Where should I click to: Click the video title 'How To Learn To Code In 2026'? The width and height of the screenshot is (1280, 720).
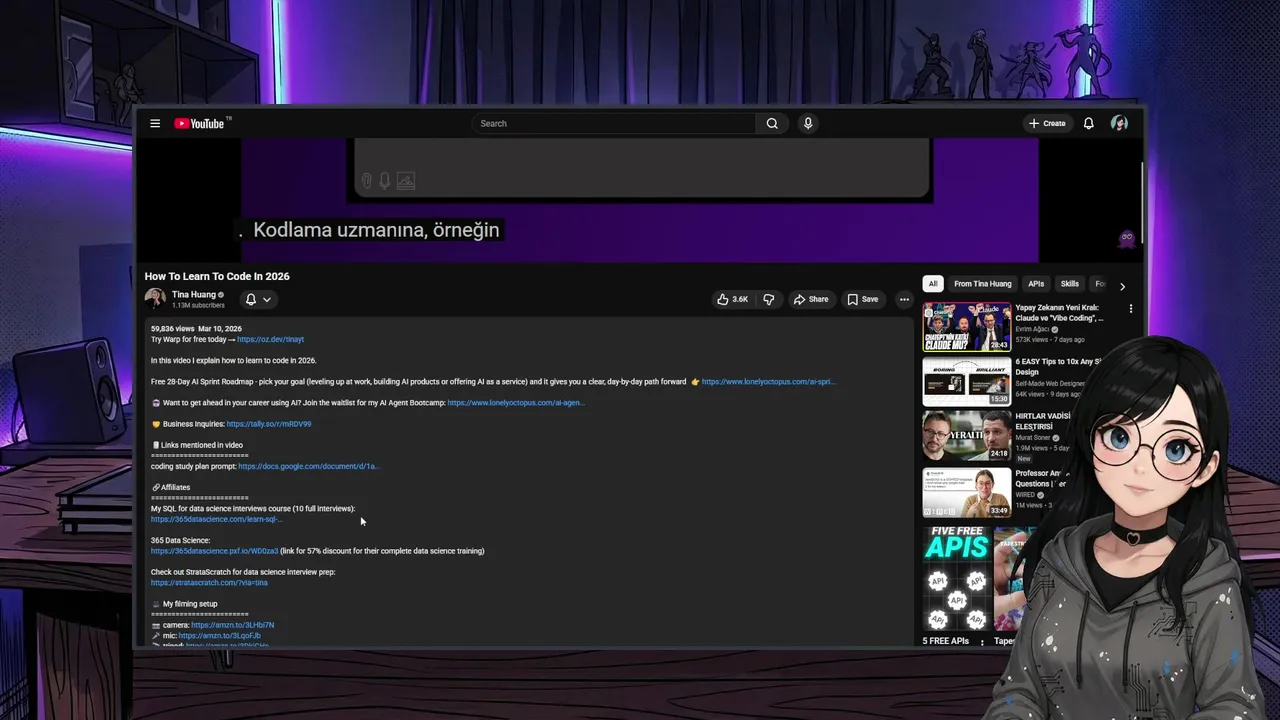(x=217, y=276)
